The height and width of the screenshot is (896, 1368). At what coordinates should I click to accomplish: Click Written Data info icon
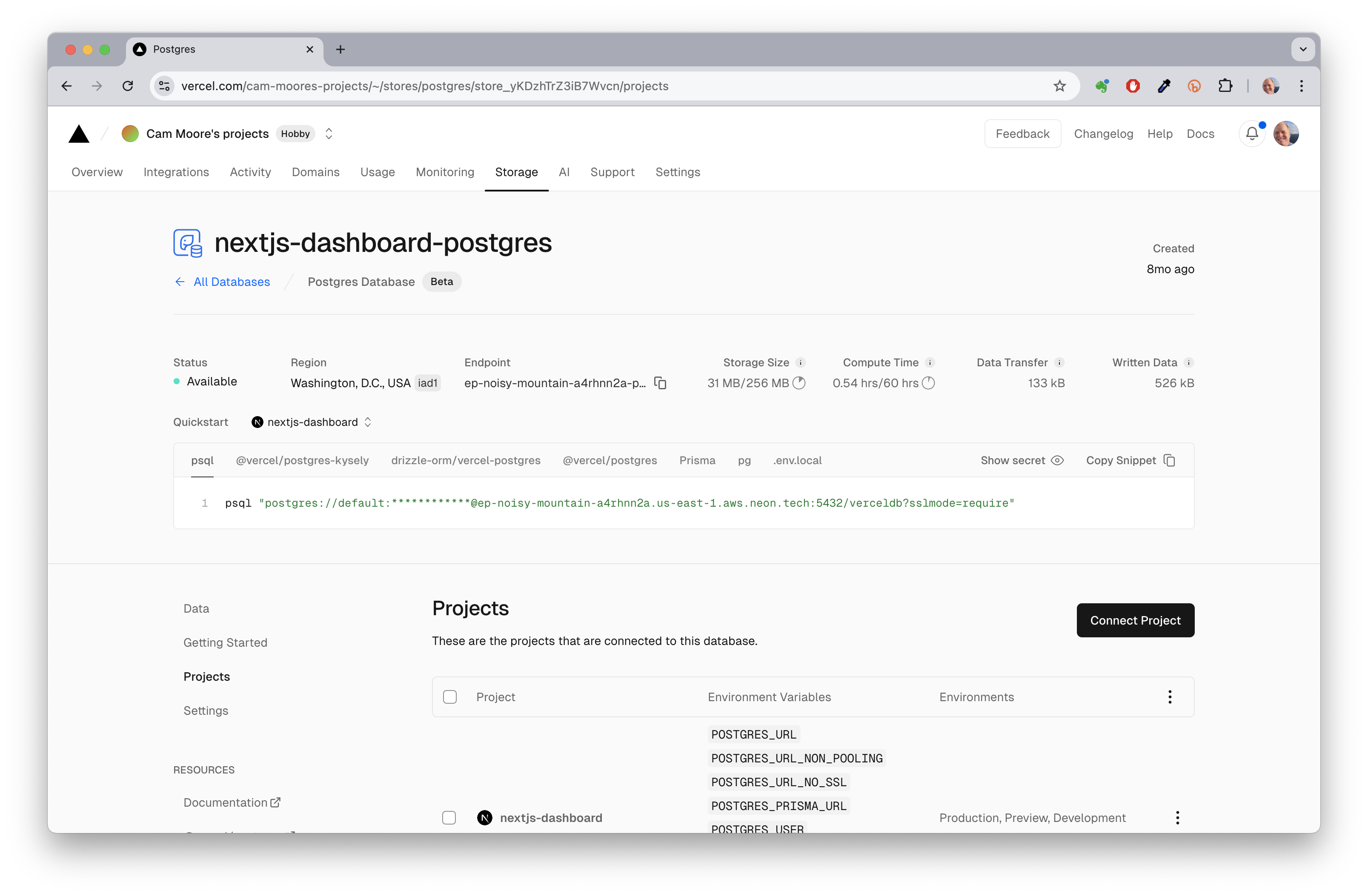coord(1188,362)
